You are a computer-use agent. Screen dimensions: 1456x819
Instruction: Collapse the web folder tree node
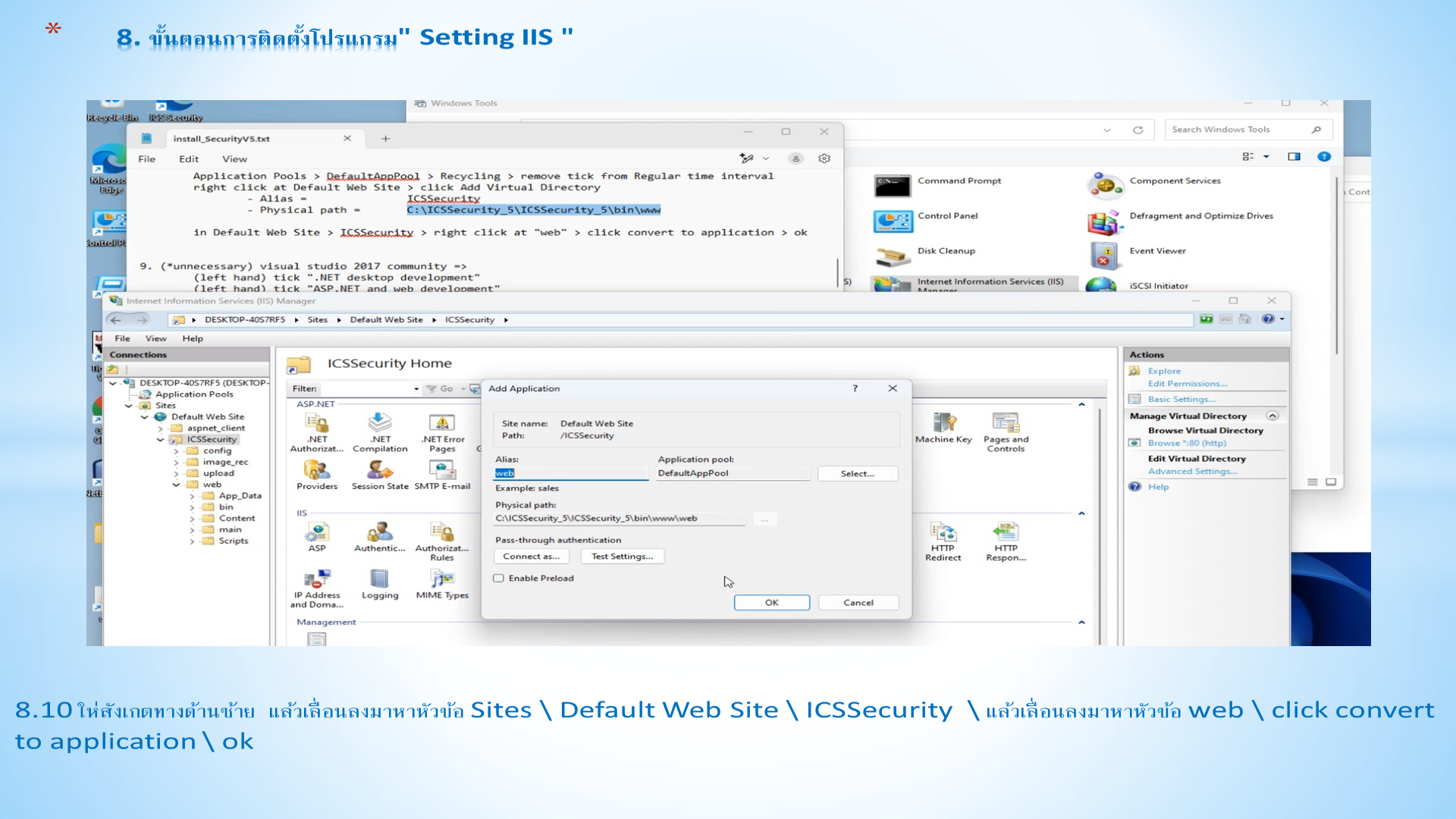[x=176, y=485]
